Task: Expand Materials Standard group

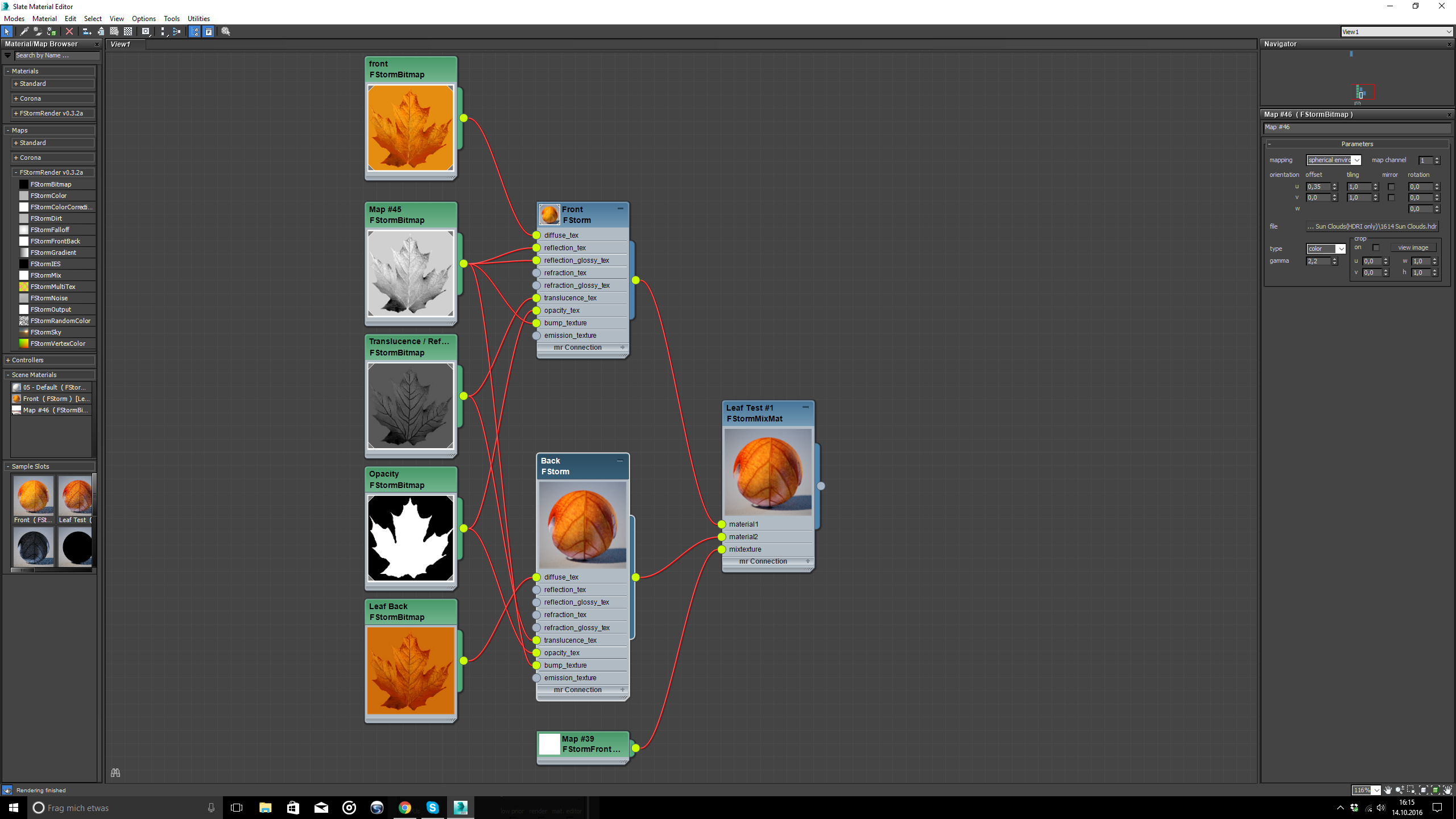Action: pos(53,84)
